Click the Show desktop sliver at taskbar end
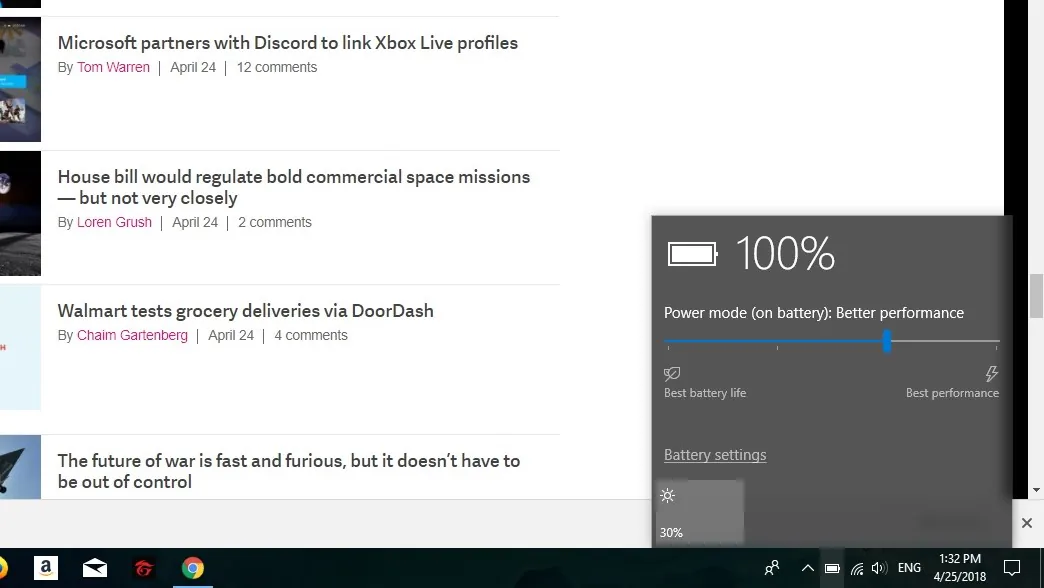 tap(1041, 568)
